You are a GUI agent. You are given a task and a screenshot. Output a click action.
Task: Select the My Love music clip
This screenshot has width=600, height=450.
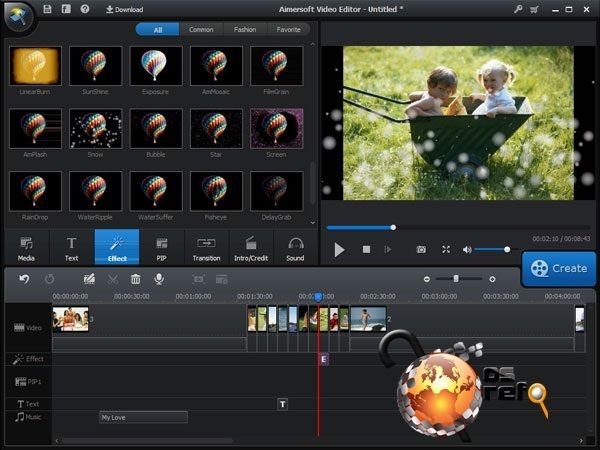(143, 417)
